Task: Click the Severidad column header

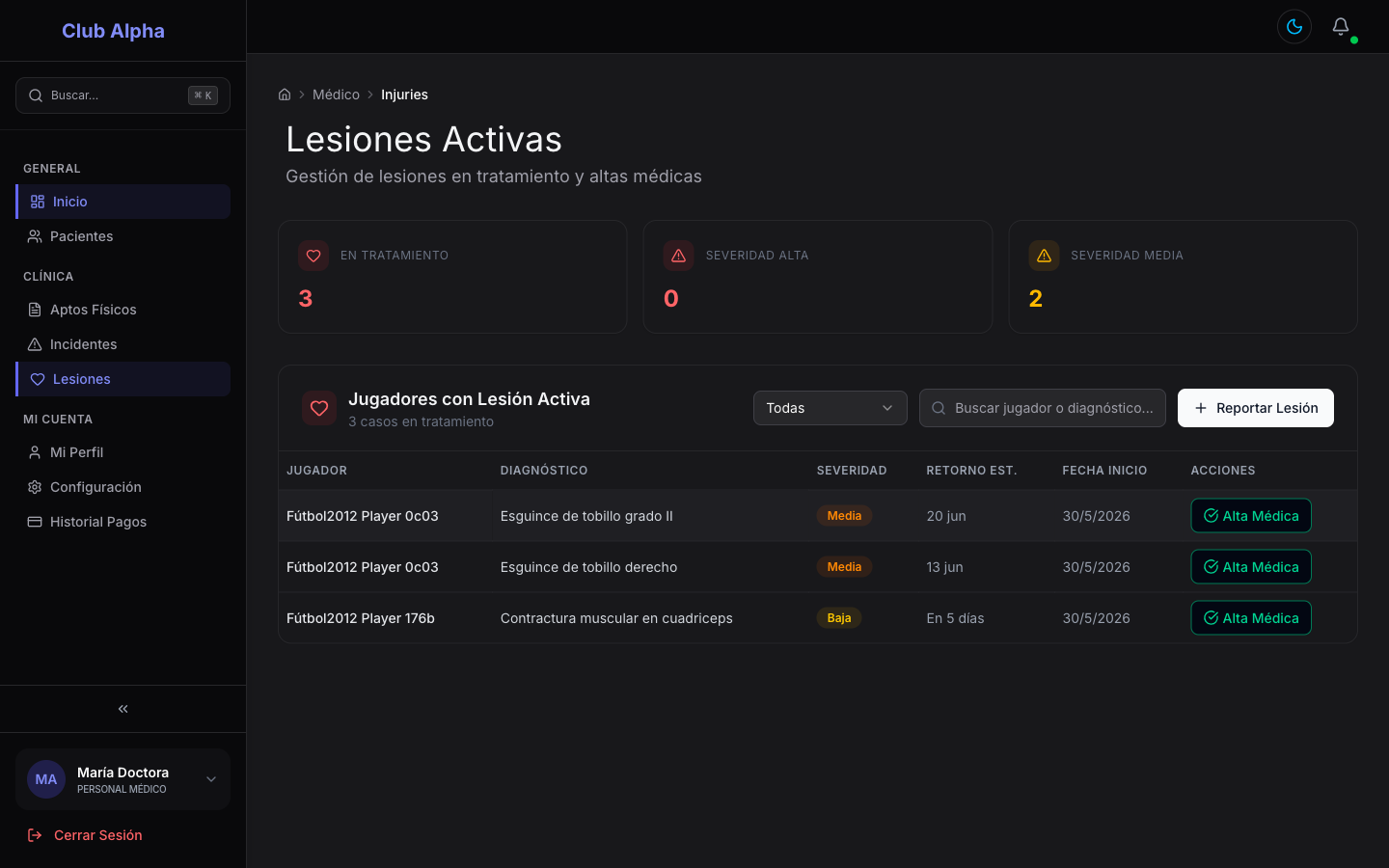Action: tap(852, 471)
